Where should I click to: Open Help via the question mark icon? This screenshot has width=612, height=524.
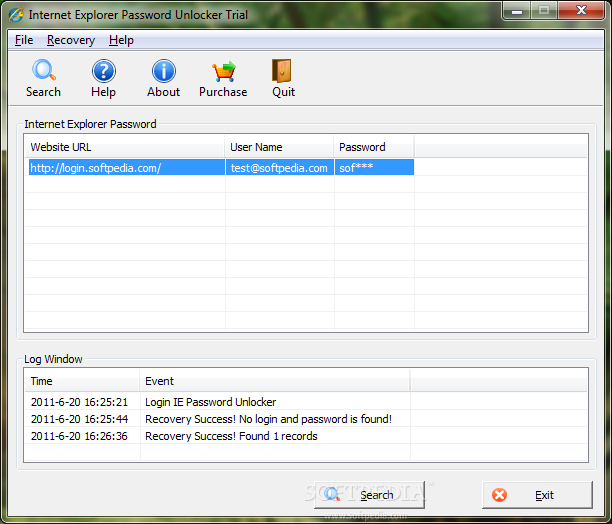tap(104, 71)
